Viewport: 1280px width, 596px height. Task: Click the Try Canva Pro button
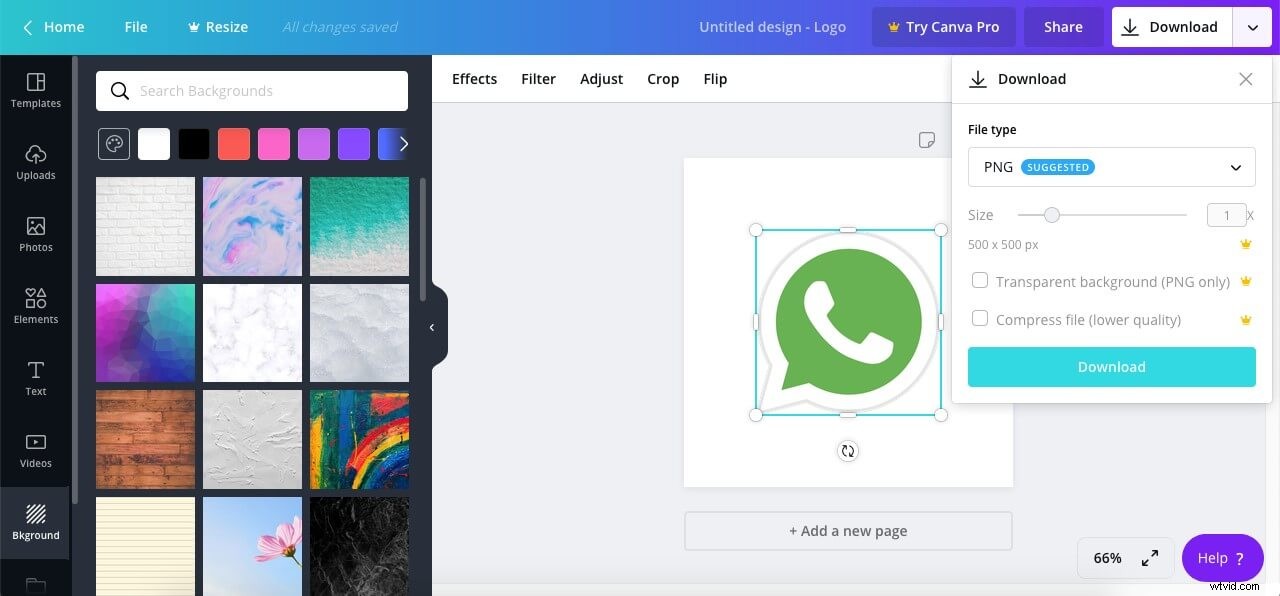click(x=943, y=27)
